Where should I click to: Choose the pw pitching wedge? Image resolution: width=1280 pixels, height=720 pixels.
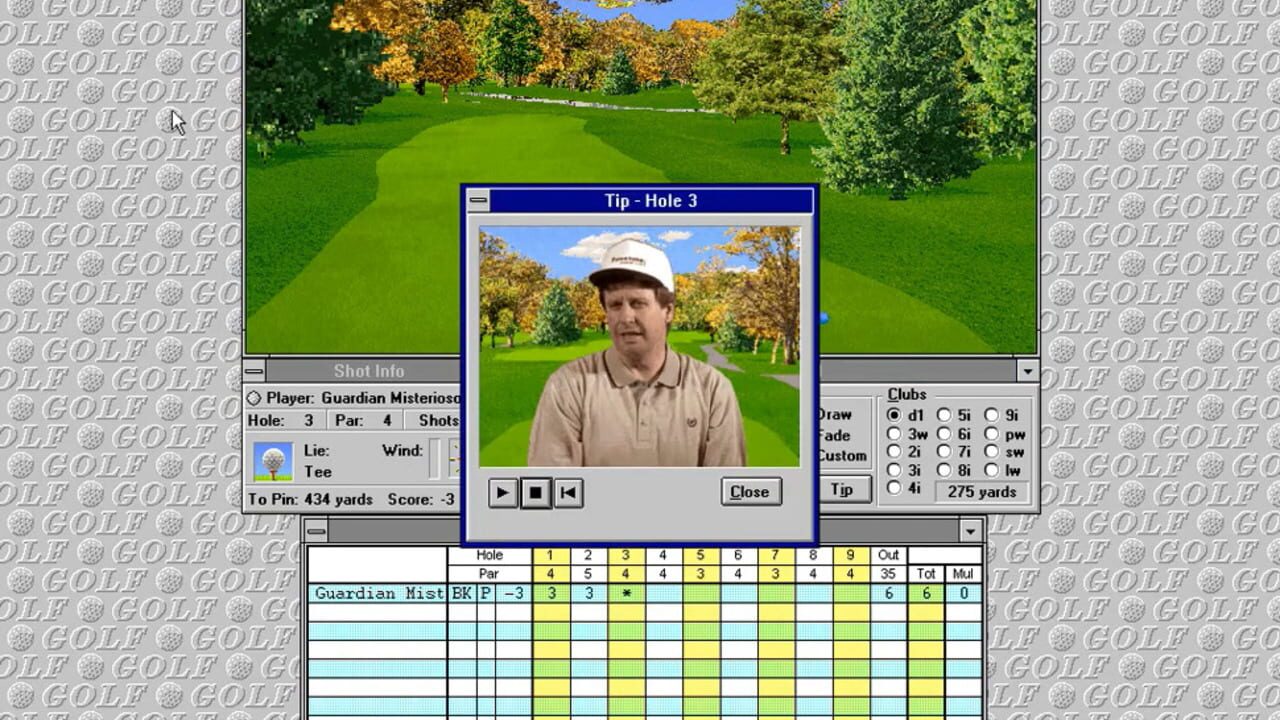[1005, 434]
